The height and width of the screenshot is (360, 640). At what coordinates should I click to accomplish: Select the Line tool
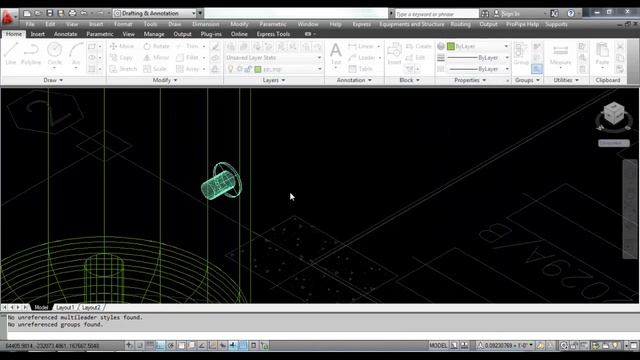pyautogui.click(x=11, y=54)
